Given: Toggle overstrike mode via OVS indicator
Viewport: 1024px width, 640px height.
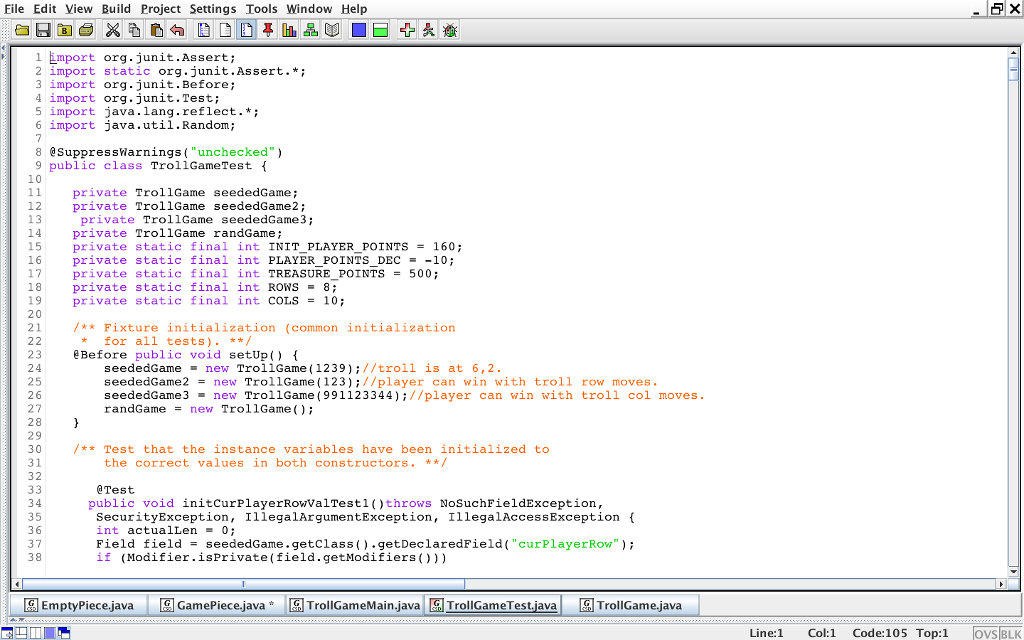Looking at the screenshot, I should 986,632.
